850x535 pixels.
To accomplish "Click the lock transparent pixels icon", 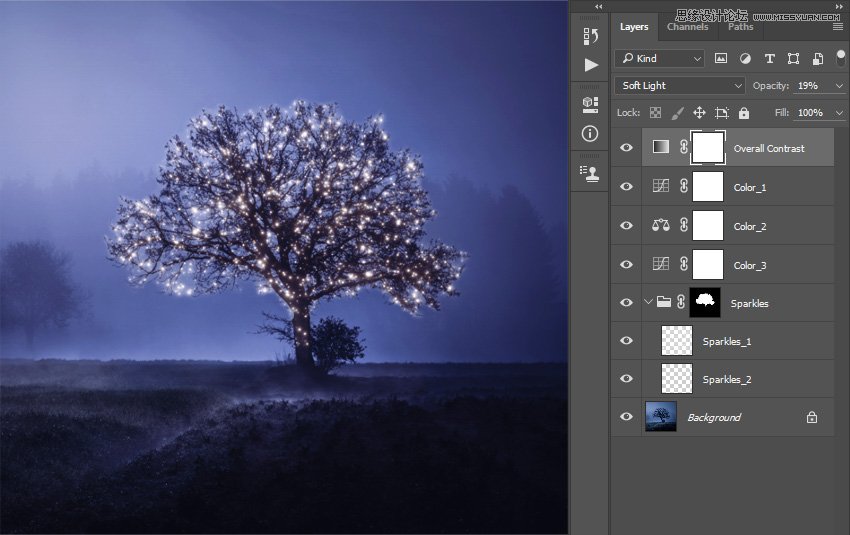I will tap(655, 113).
